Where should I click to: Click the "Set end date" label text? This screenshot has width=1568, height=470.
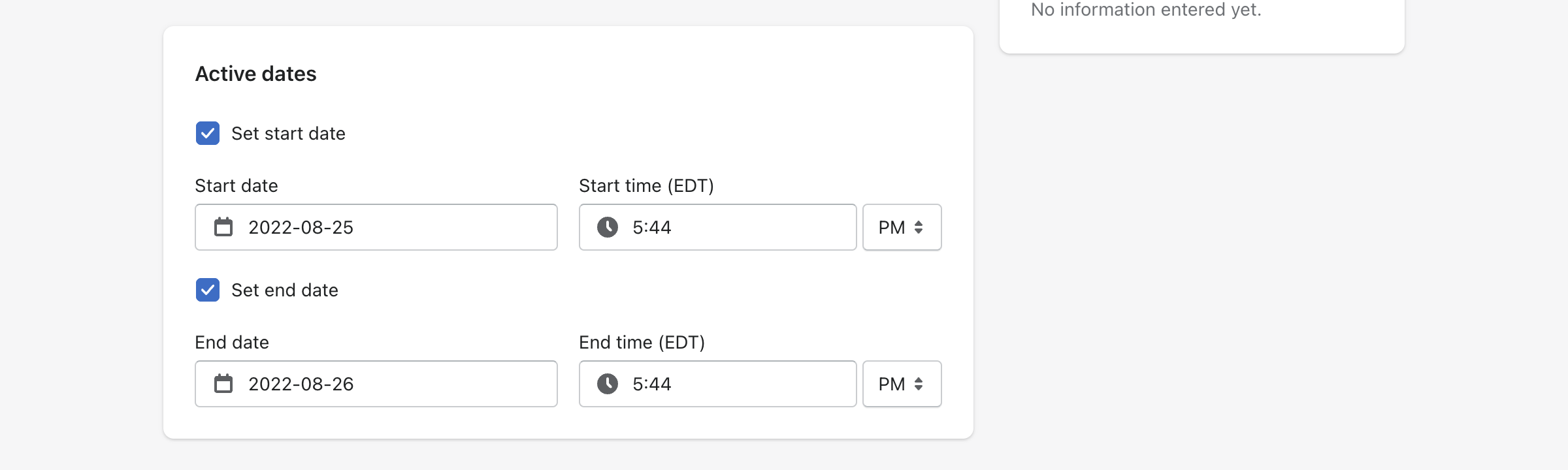[x=285, y=290]
